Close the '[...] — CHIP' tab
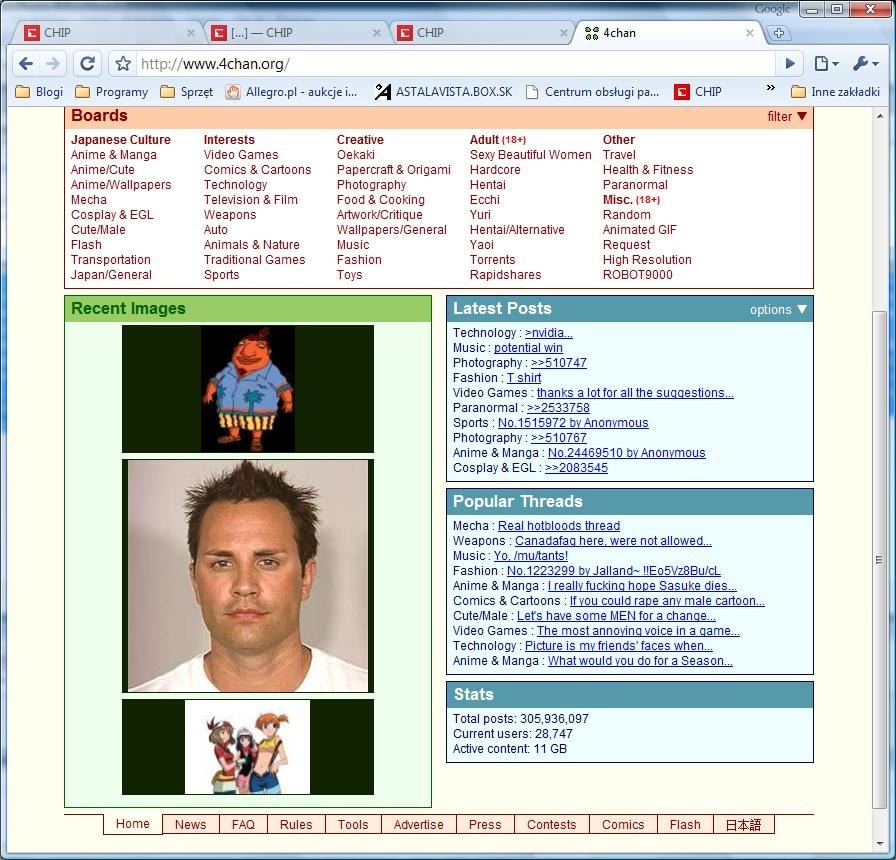Viewport: 896px width, 860px height. [x=377, y=33]
